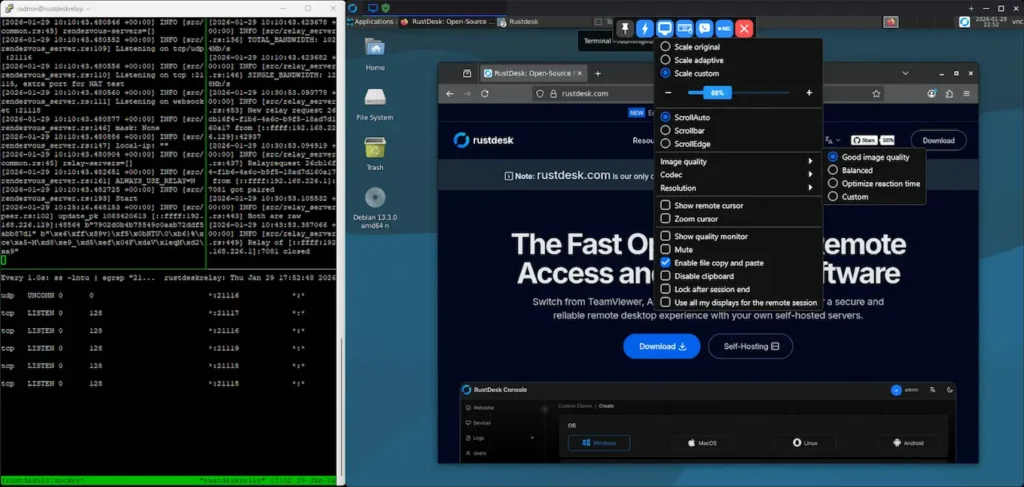
Task: Click the RustDesk home tab icon top-left
Action: (353, 8)
